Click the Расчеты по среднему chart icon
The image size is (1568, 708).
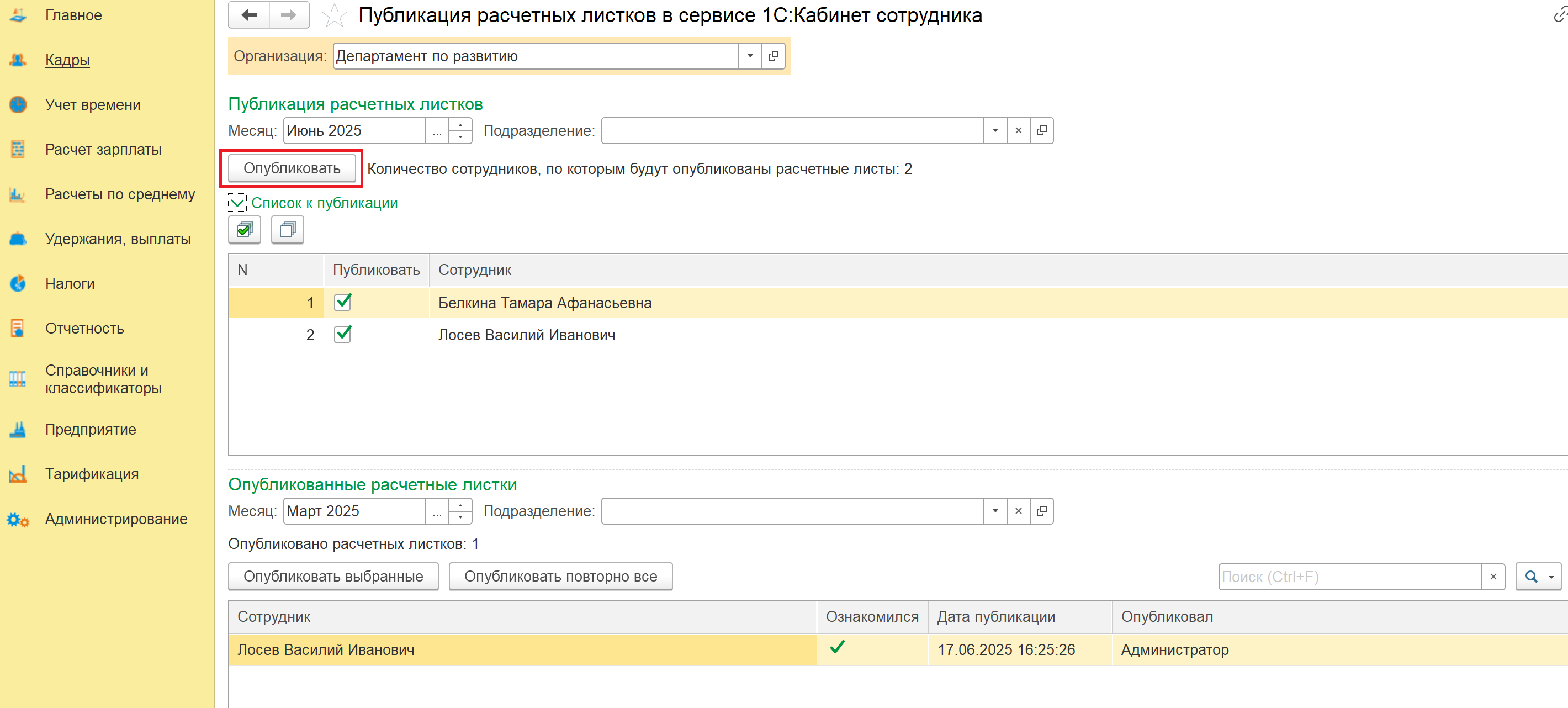point(18,194)
